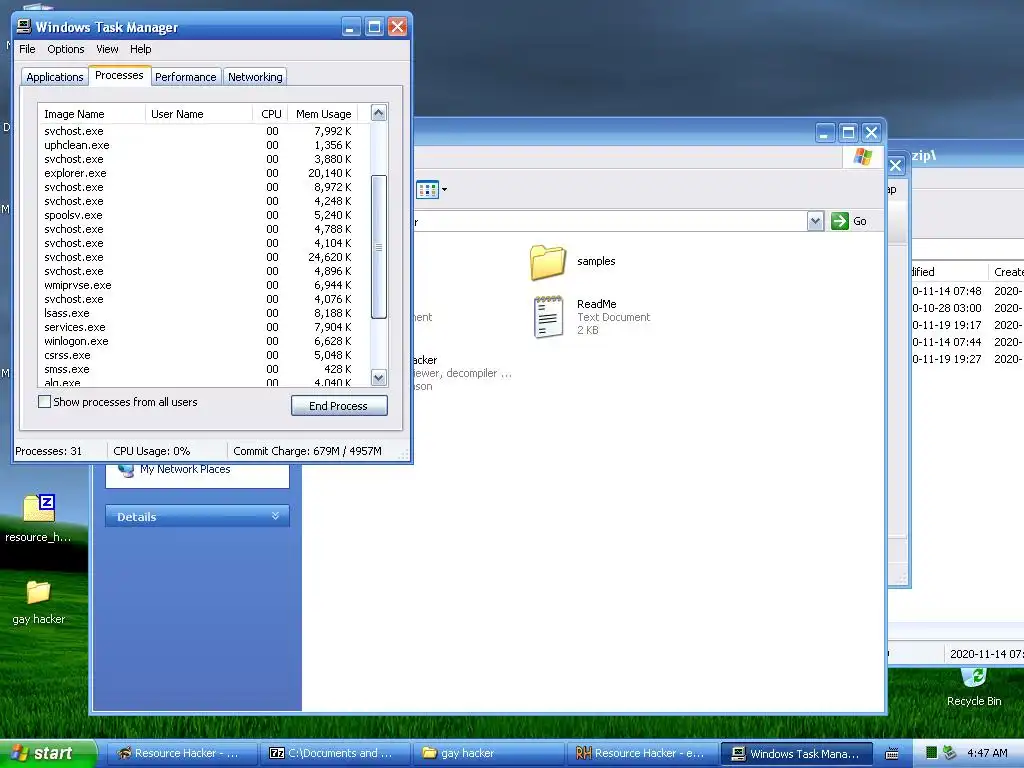Click the End Process button

click(x=339, y=406)
